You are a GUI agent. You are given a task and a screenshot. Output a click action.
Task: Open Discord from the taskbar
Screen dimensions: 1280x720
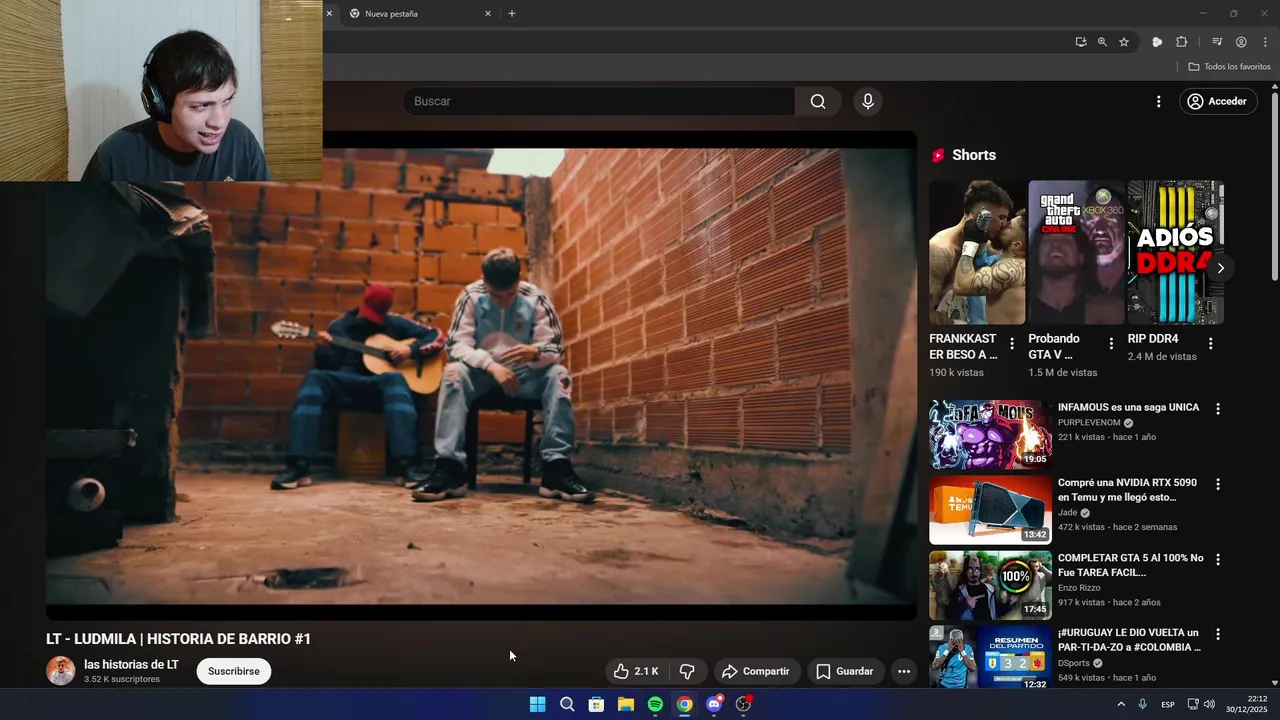point(714,704)
